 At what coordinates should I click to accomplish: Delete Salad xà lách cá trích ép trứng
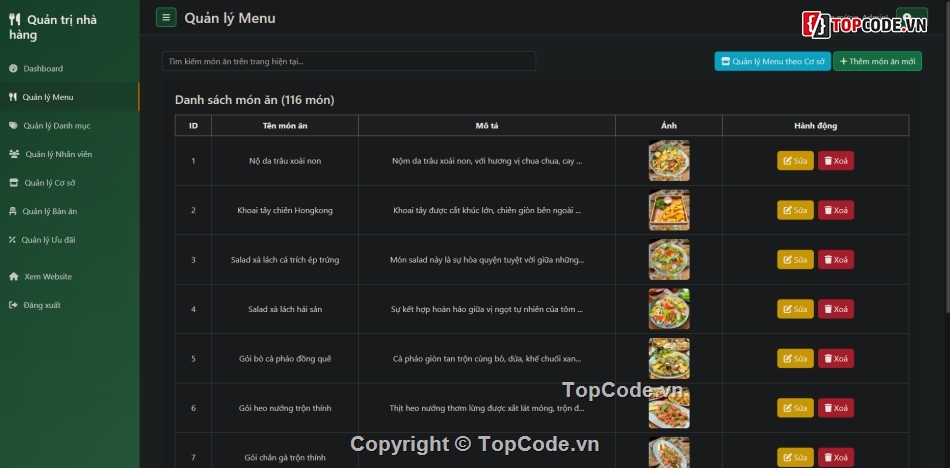(x=835, y=259)
